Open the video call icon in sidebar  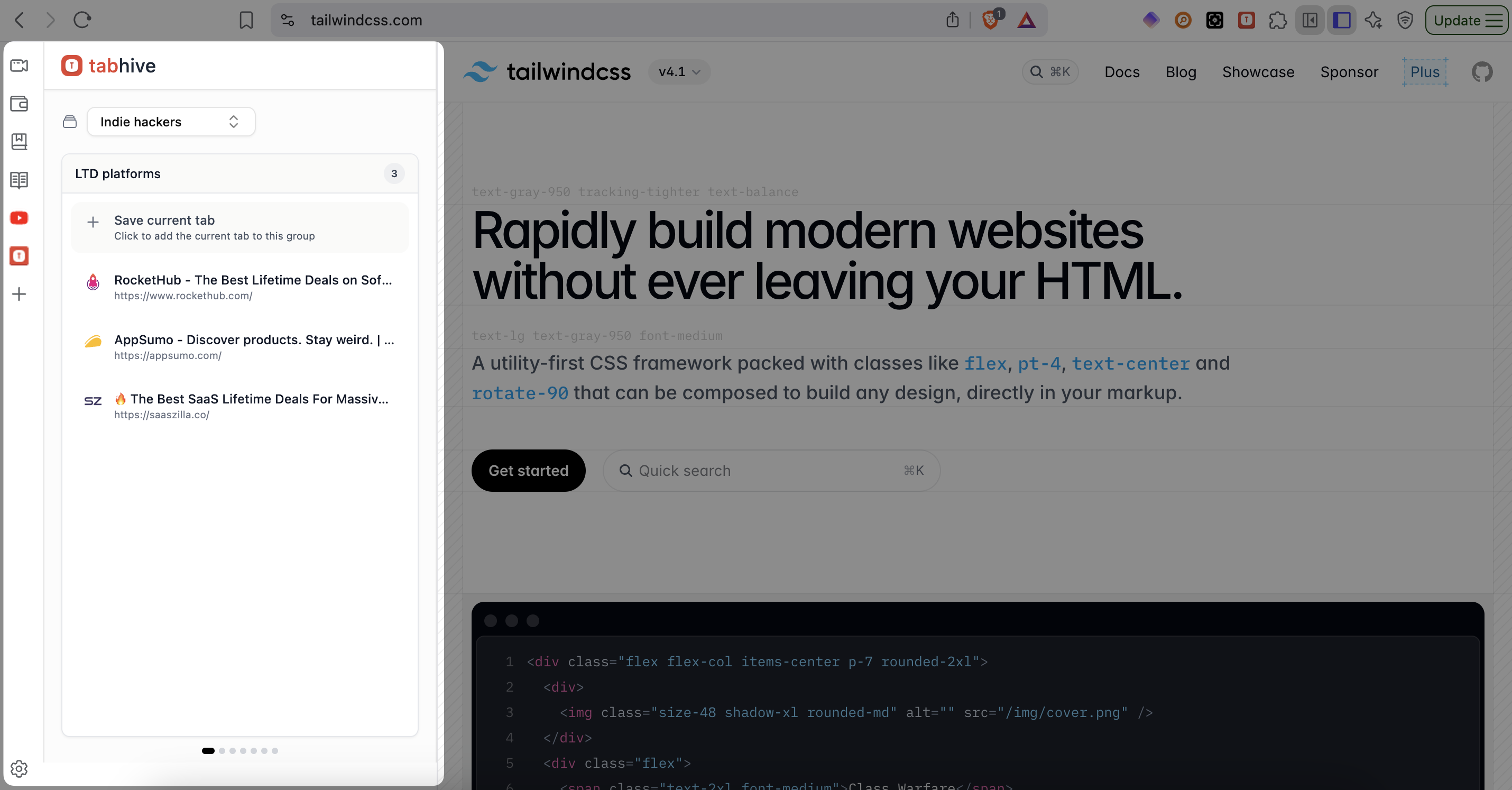[x=20, y=65]
